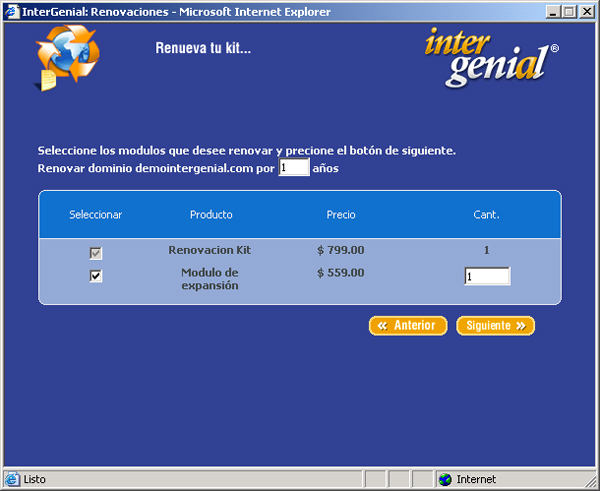Click the Renueva tu kit... heading
This screenshot has height=491, width=600.
(x=203, y=48)
